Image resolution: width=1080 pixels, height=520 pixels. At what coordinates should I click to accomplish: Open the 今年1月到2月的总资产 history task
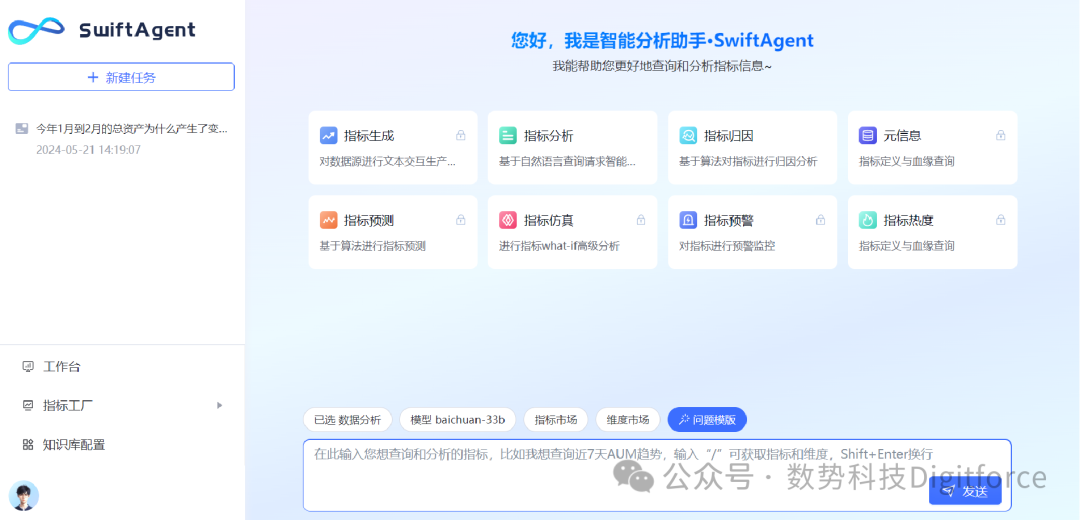pos(132,128)
